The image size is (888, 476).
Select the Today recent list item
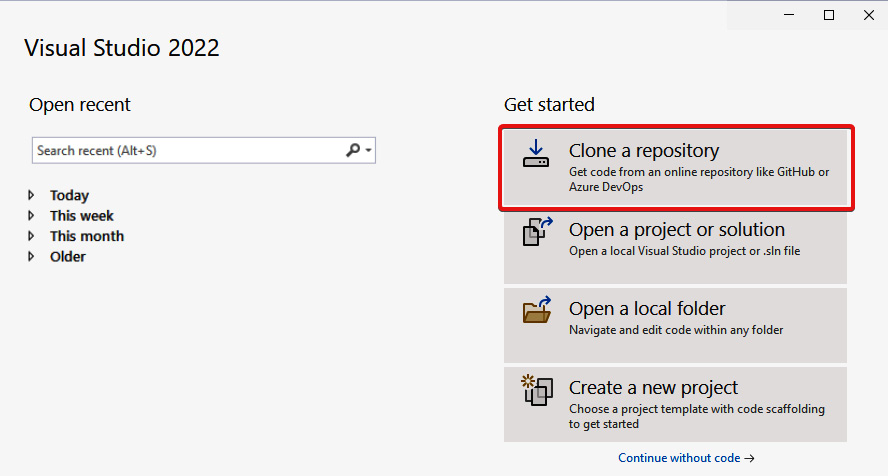69,195
